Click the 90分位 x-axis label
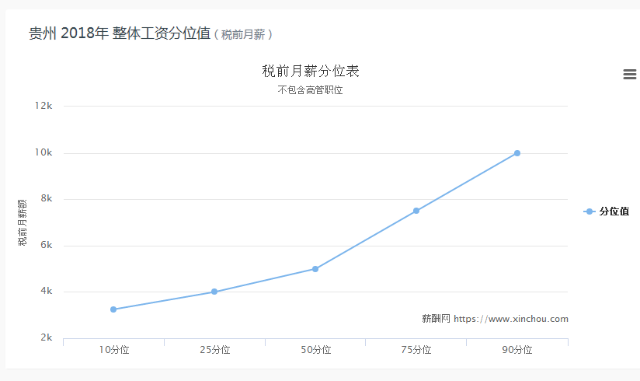The width and height of the screenshot is (640, 381). (x=517, y=350)
